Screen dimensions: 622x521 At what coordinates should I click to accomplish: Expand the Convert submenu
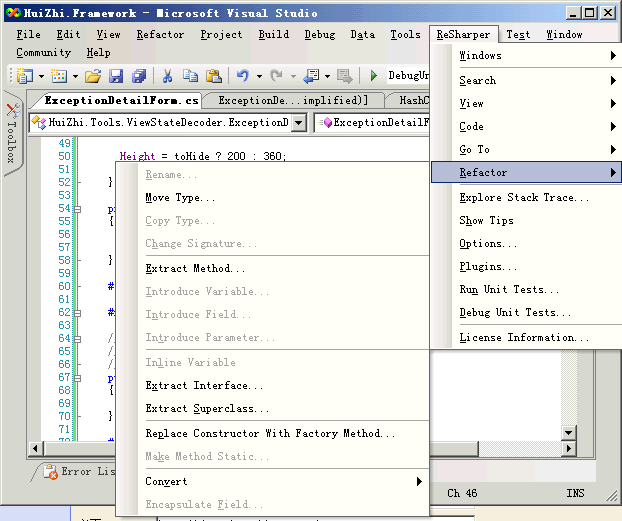(x=419, y=481)
